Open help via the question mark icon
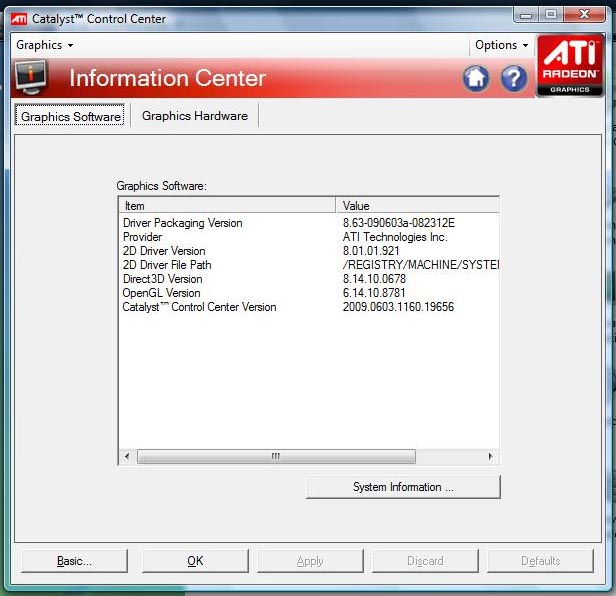The height and width of the screenshot is (596, 616). coord(513,78)
